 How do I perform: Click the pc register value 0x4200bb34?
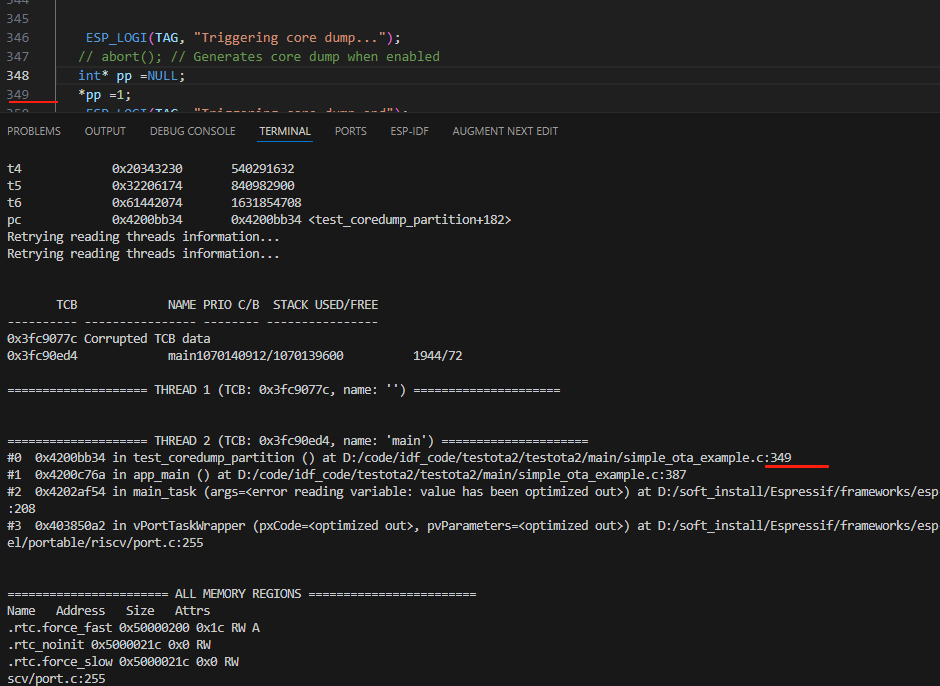pos(147,219)
